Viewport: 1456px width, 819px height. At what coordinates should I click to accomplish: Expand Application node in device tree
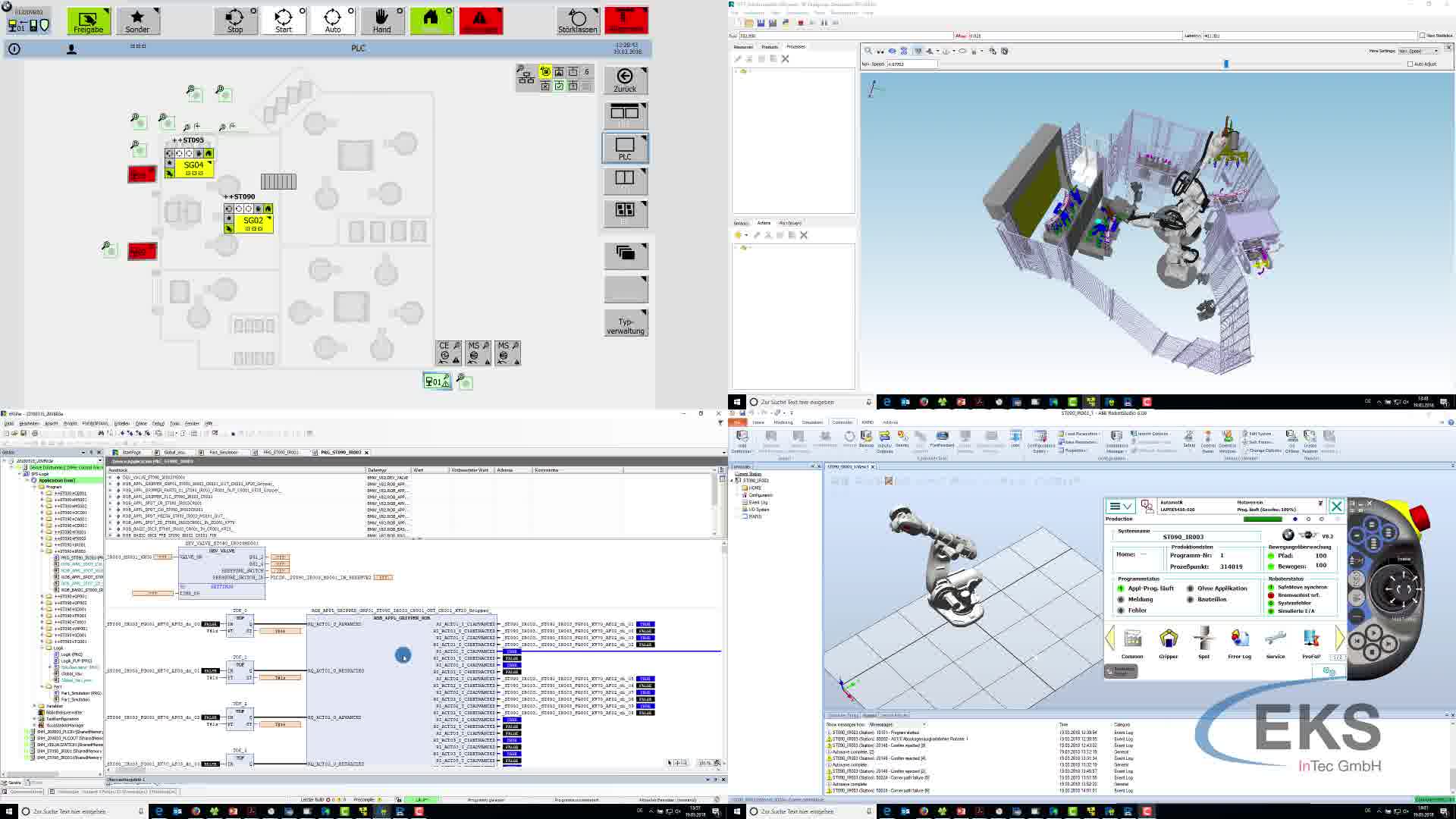tap(29, 480)
